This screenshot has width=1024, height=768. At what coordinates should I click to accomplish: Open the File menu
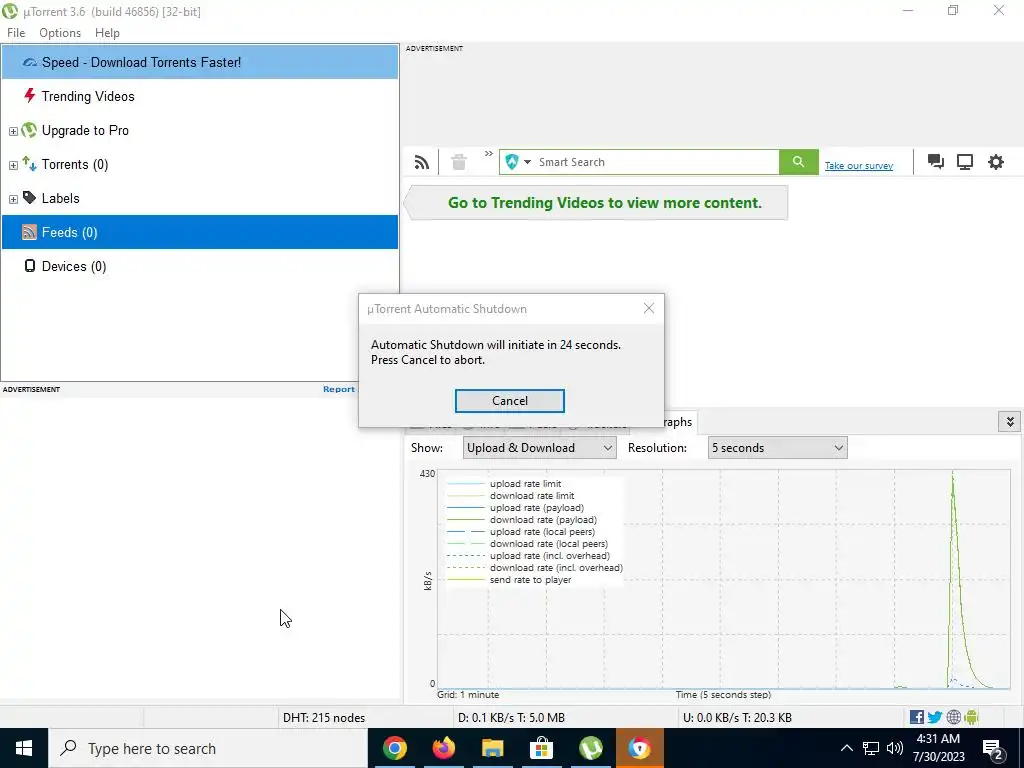[x=16, y=33]
